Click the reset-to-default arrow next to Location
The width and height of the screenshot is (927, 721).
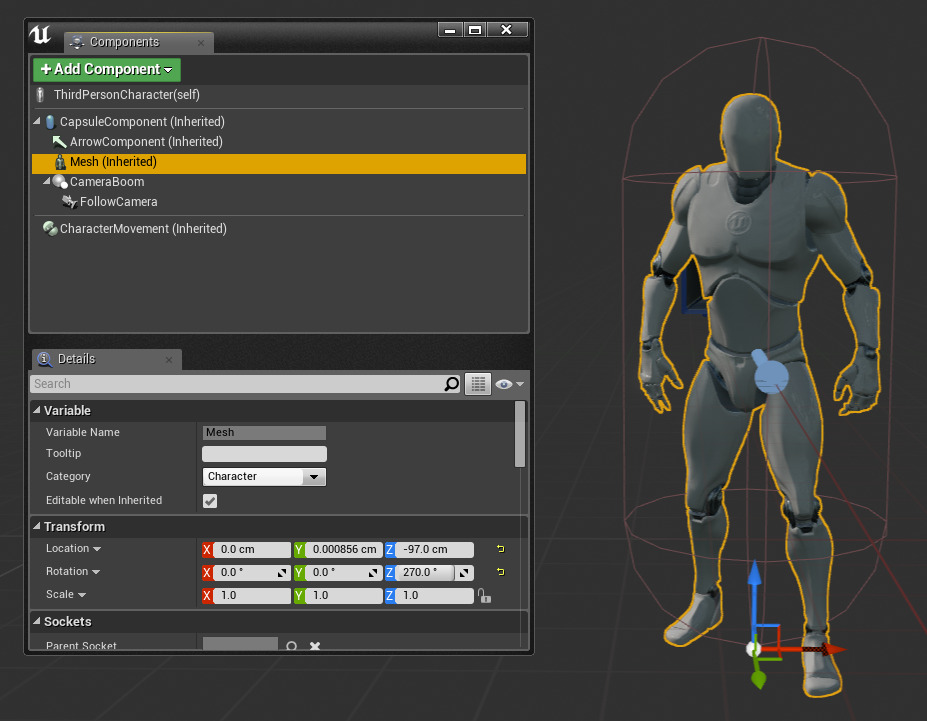pyautogui.click(x=499, y=548)
